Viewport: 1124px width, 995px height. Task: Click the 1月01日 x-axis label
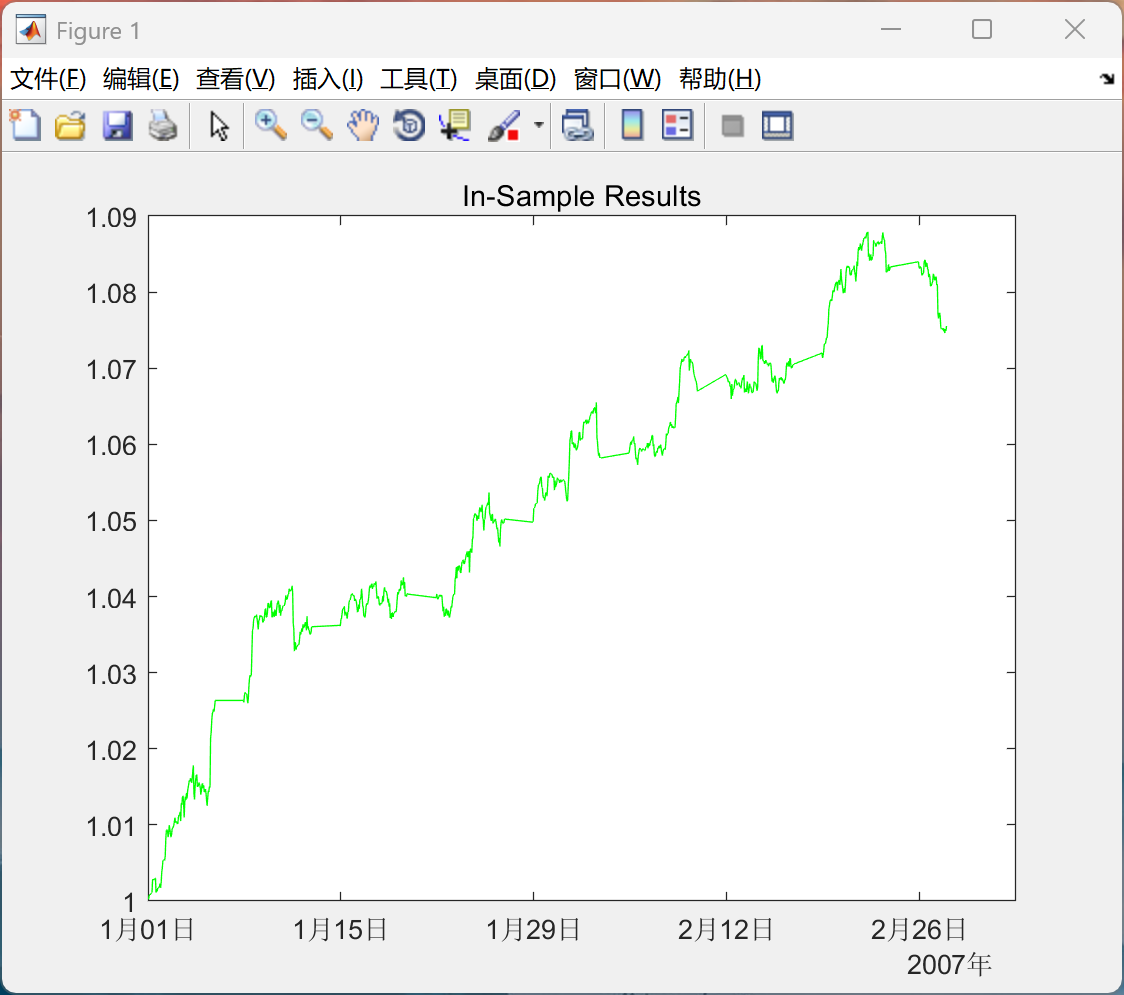pyautogui.click(x=148, y=930)
